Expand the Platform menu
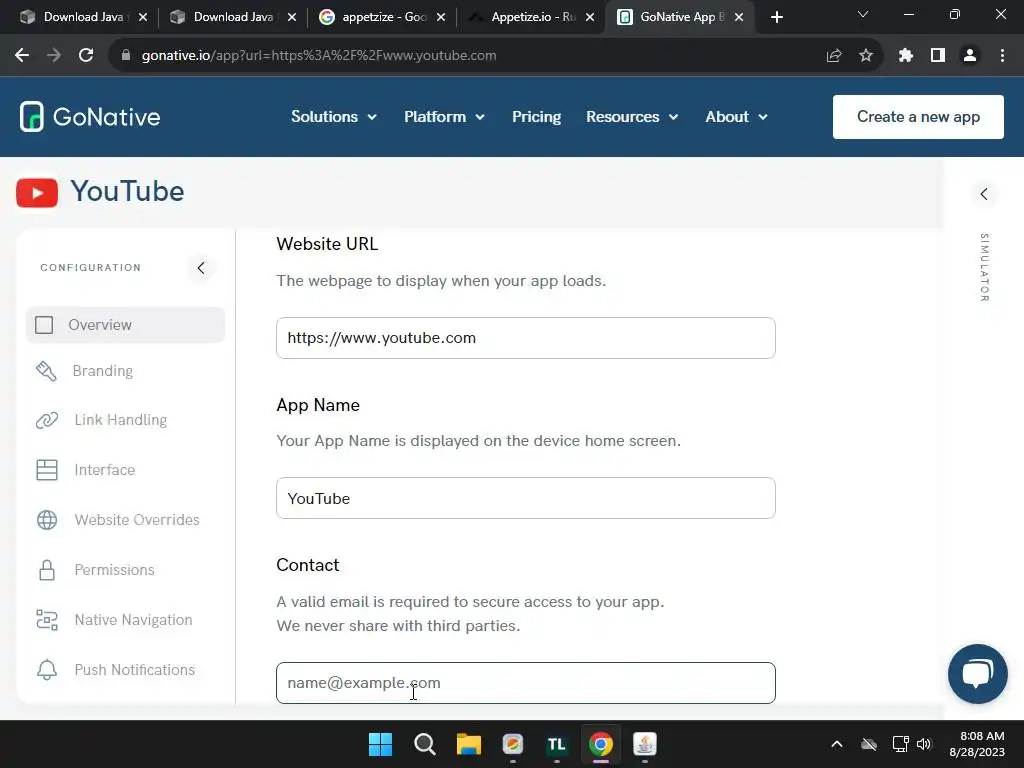Viewport: 1024px width, 768px height. tap(444, 117)
